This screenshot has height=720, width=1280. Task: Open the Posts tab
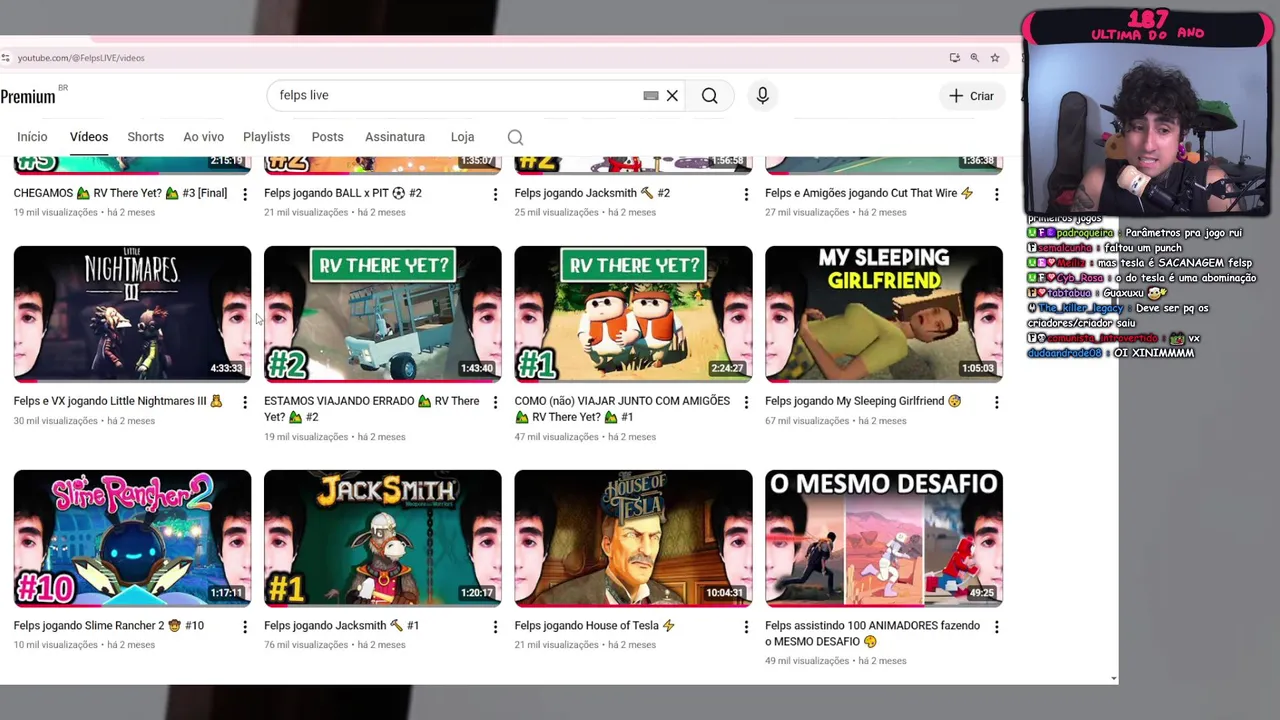coord(327,137)
